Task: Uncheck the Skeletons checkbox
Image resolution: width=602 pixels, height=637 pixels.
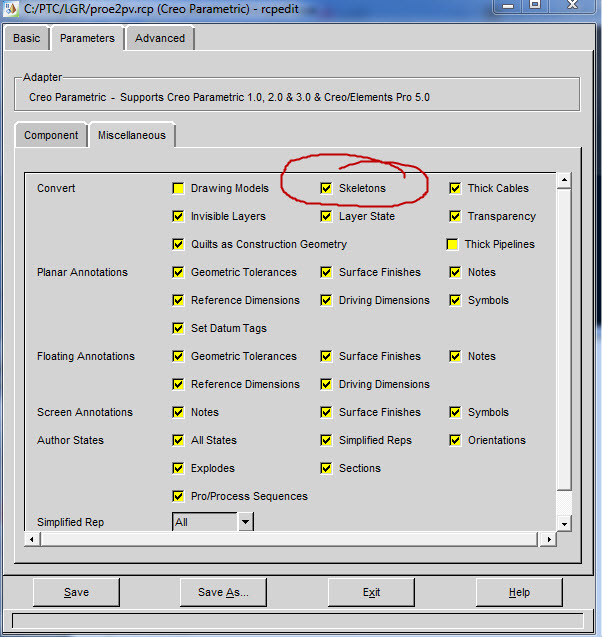Action: pyautogui.click(x=326, y=188)
